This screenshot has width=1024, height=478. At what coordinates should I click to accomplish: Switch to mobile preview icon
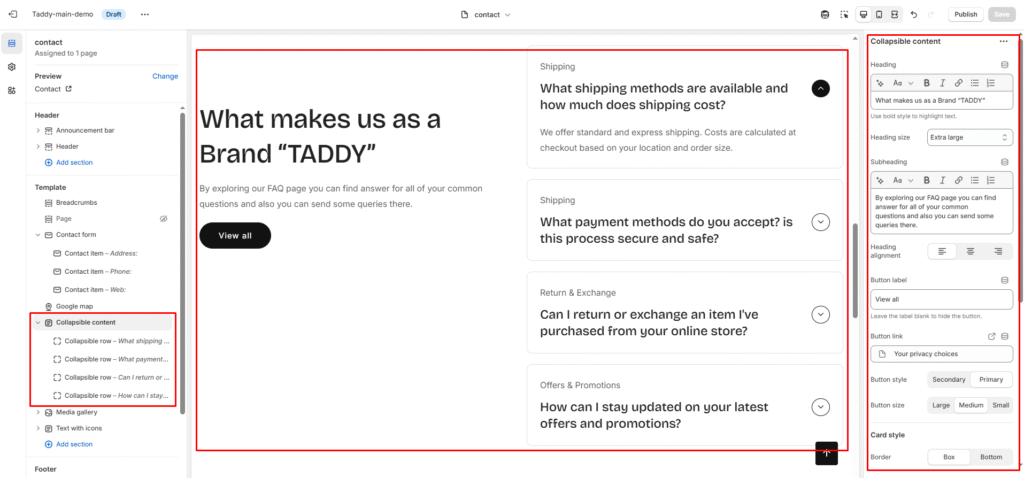coord(879,15)
